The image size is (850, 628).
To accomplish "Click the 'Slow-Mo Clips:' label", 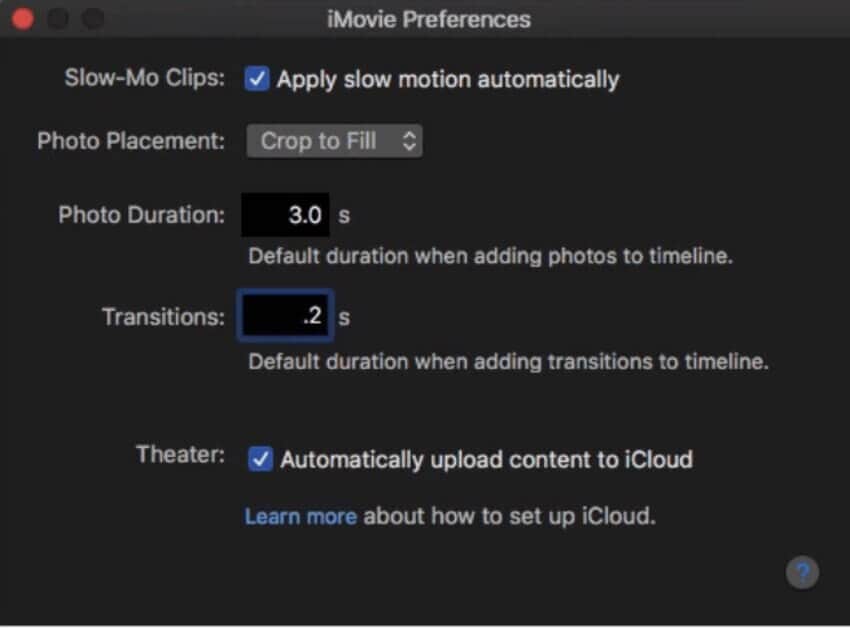I will pyautogui.click(x=145, y=79).
